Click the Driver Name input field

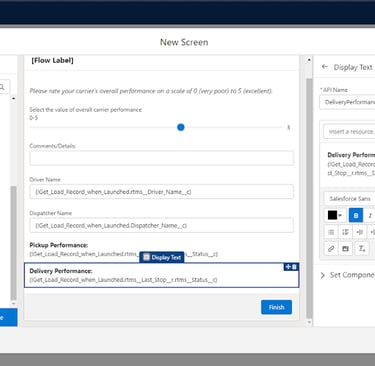click(x=161, y=192)
